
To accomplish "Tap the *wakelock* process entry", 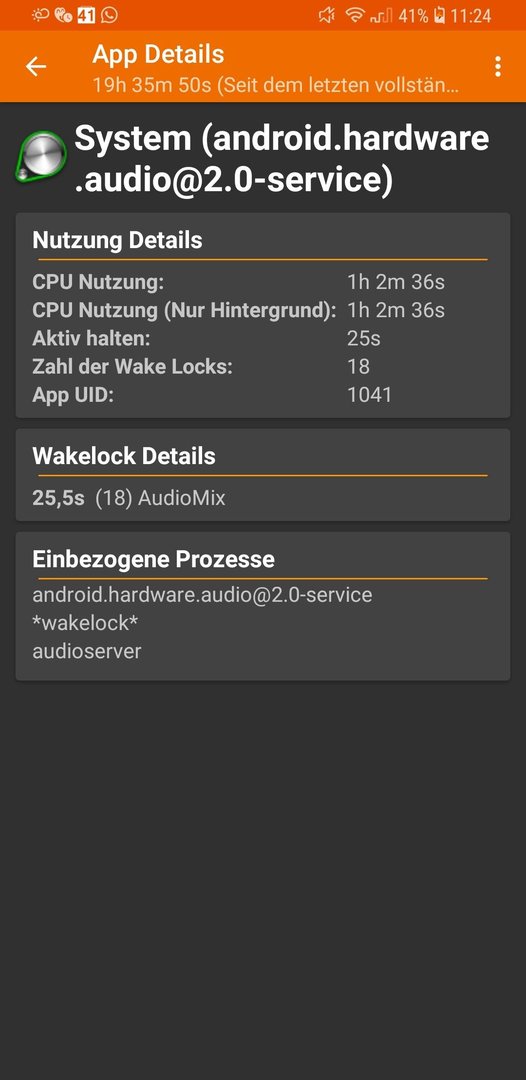I will point(85,623).
